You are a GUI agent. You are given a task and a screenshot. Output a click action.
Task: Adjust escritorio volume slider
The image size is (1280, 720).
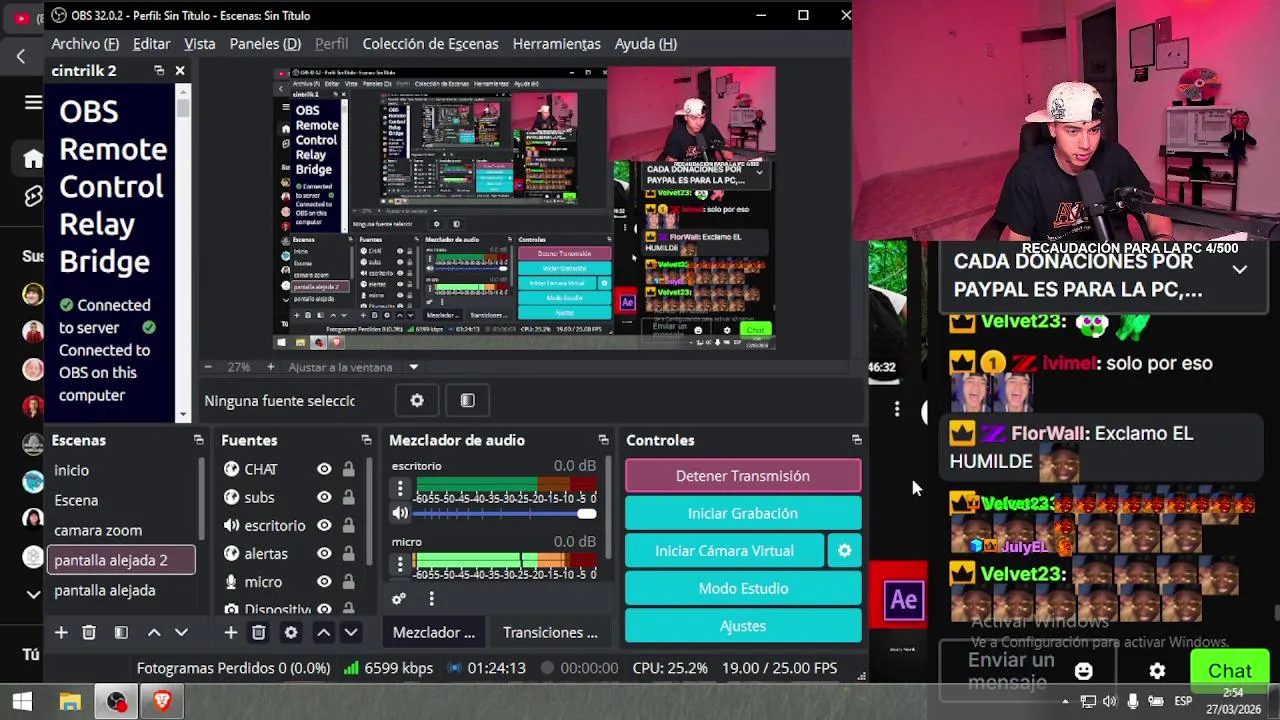(504, 514)
